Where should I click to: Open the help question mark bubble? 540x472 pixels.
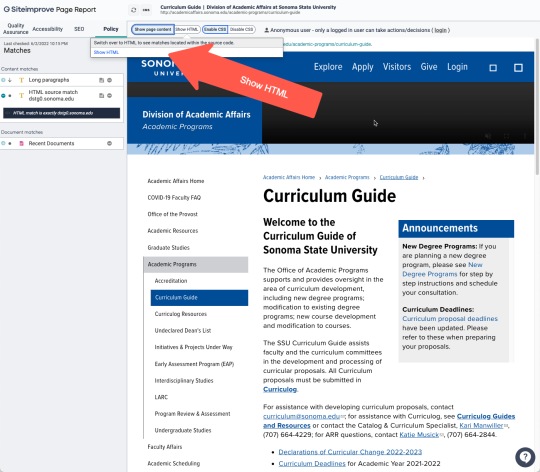[525, 457]
